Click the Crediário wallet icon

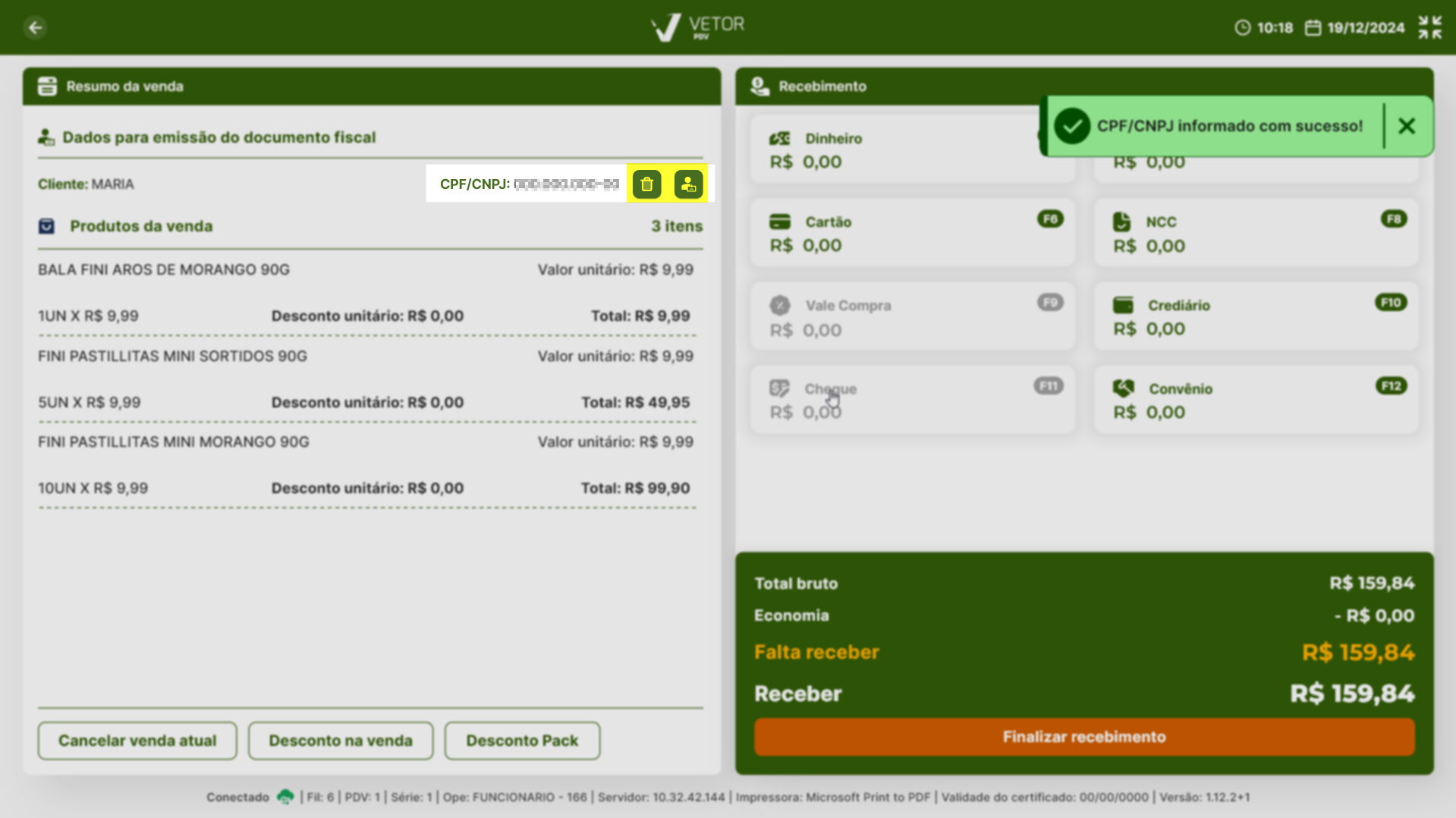[x=1123, y=305]
